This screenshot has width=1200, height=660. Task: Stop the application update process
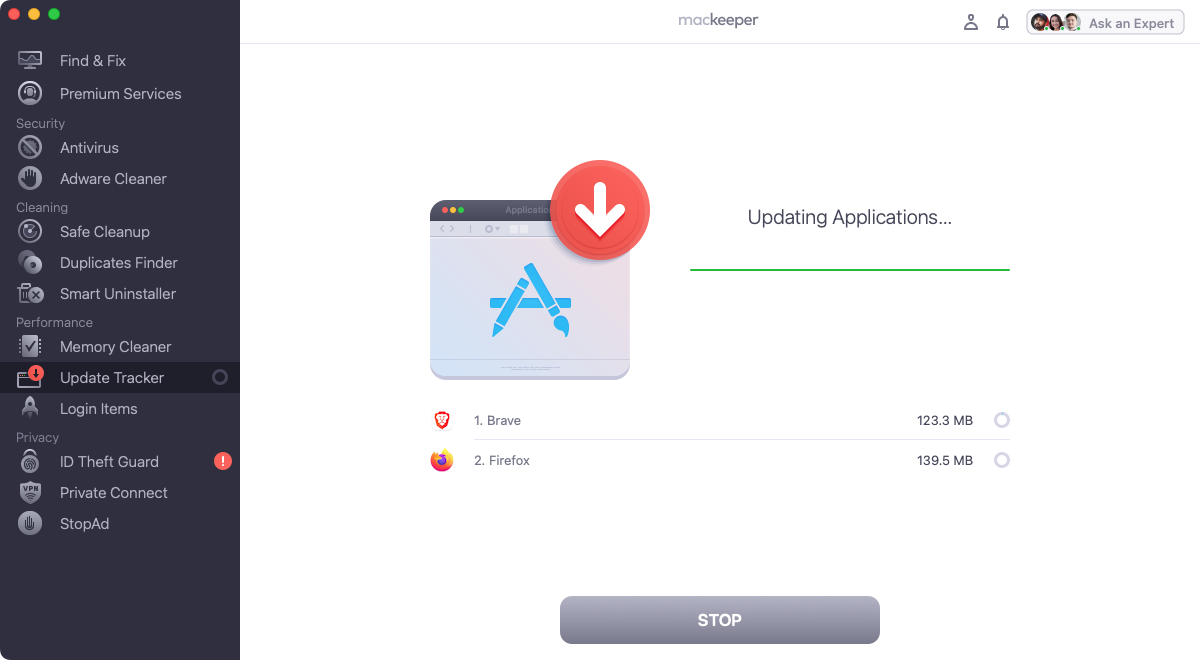pos(720,620)
